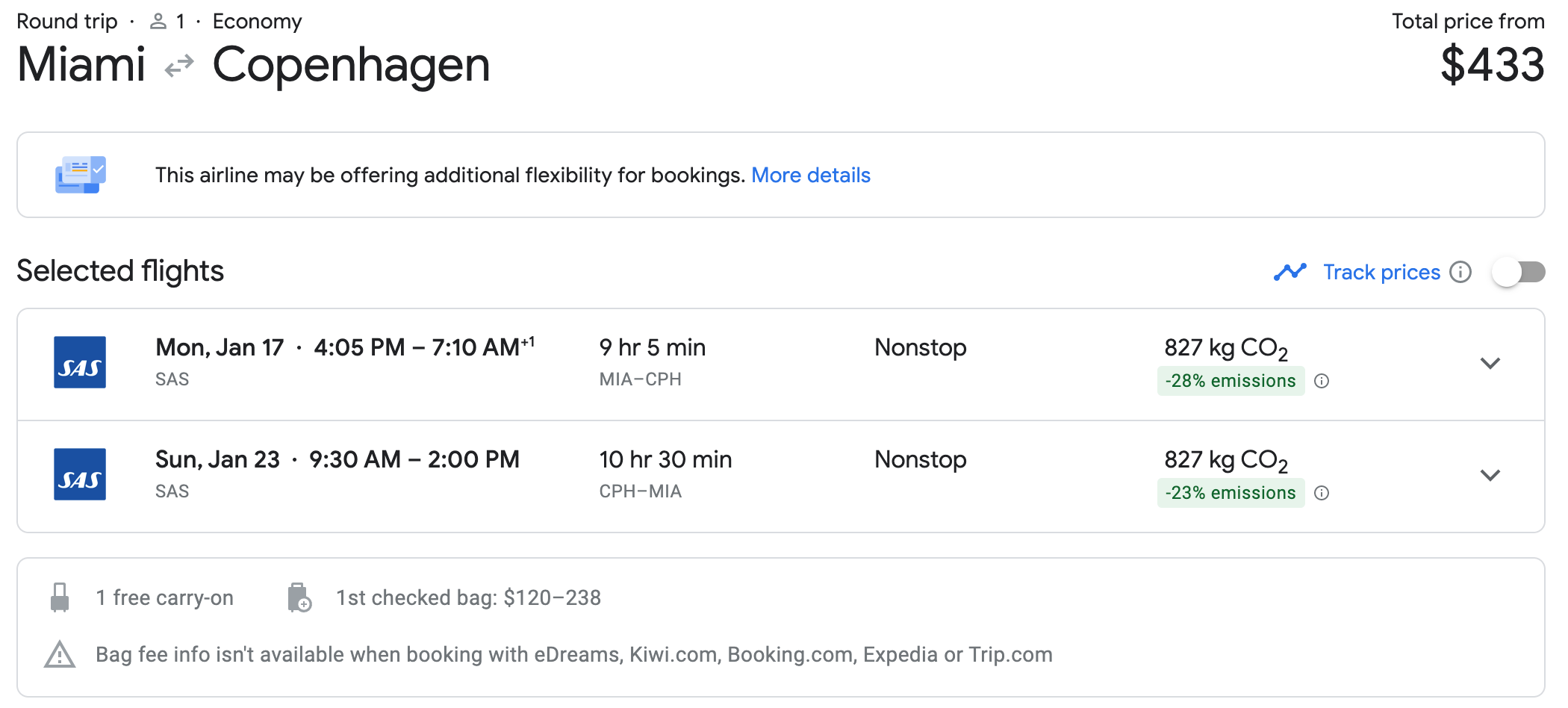Enable the Track prices toggle
This screenshot has width=1568, height=708.
[1518, 272]
